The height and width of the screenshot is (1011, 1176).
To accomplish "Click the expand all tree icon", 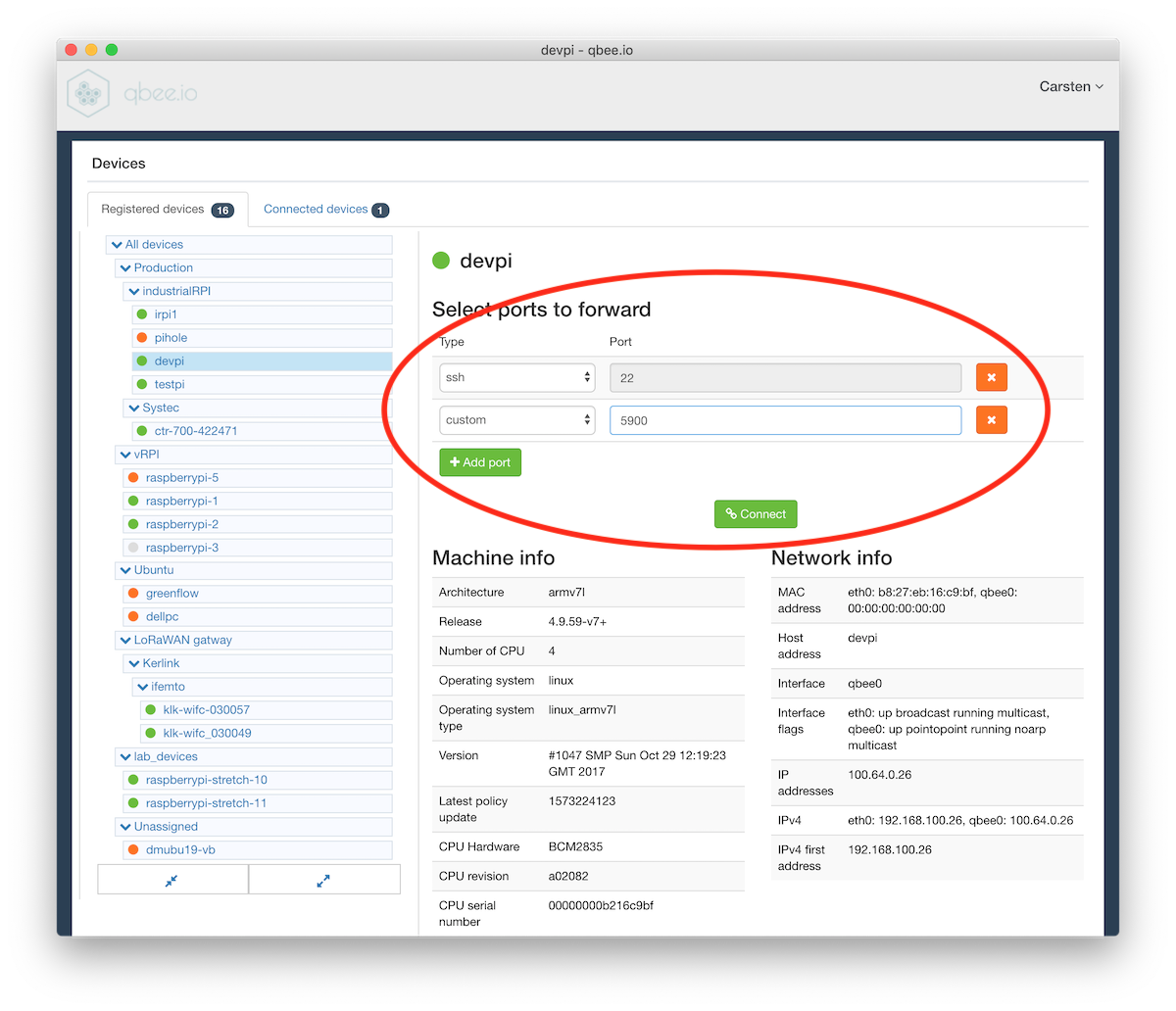I will [323, 880].
